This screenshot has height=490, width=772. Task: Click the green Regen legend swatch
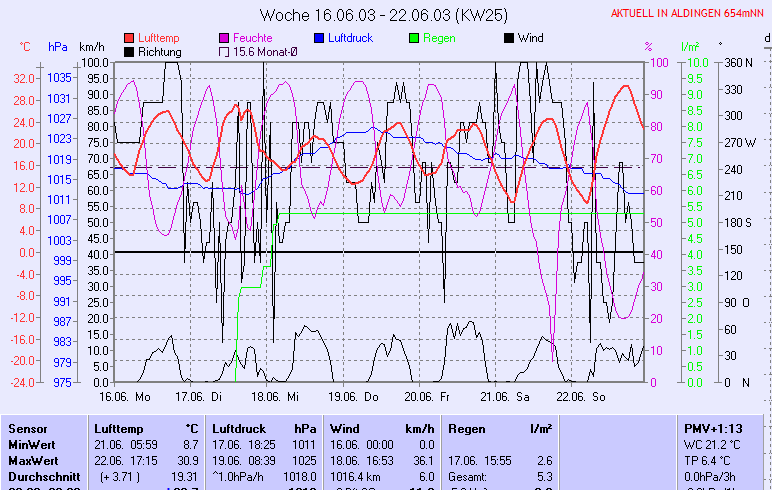pyautogui.click(x=414, y=38)
